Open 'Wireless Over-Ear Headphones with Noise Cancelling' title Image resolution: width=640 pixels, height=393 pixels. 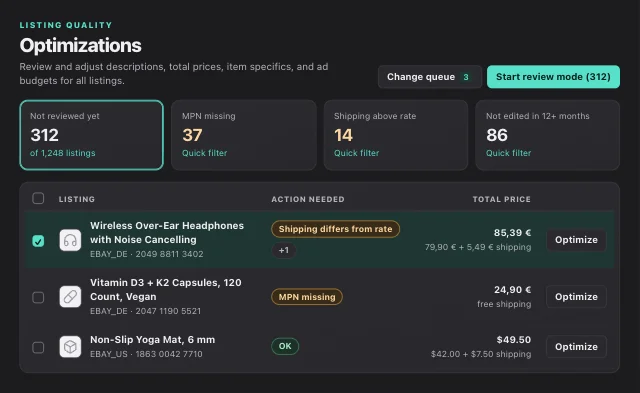167,233
